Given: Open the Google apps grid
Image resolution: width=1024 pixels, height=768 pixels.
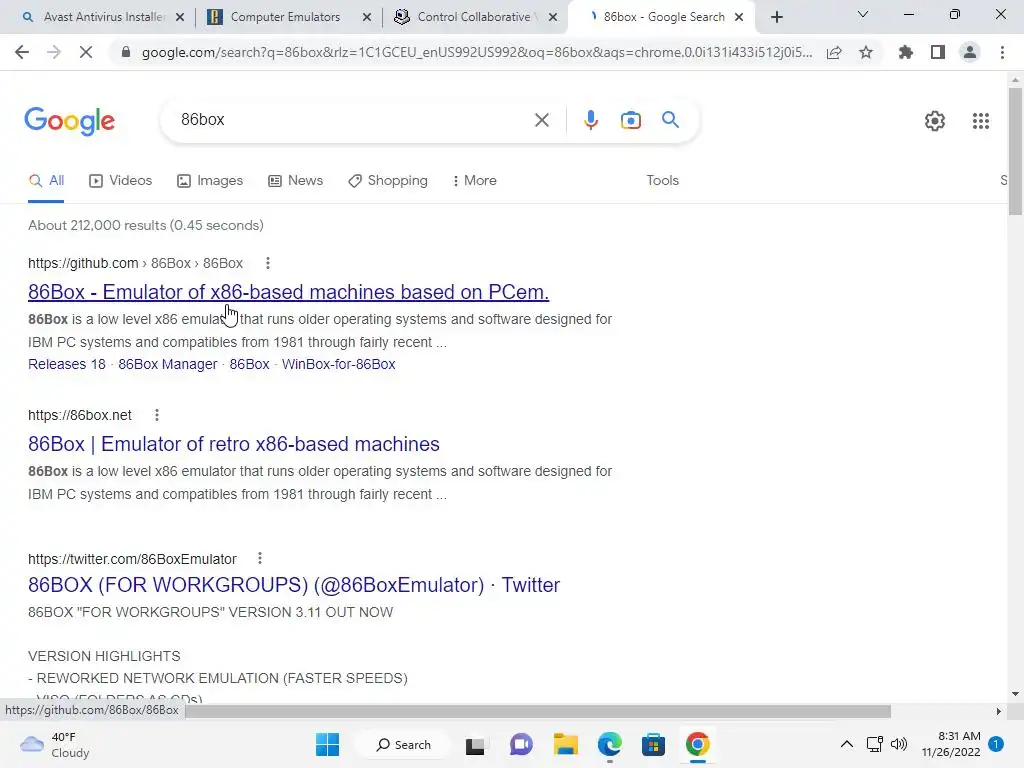Looking at the screenshot, I should 980,121.
